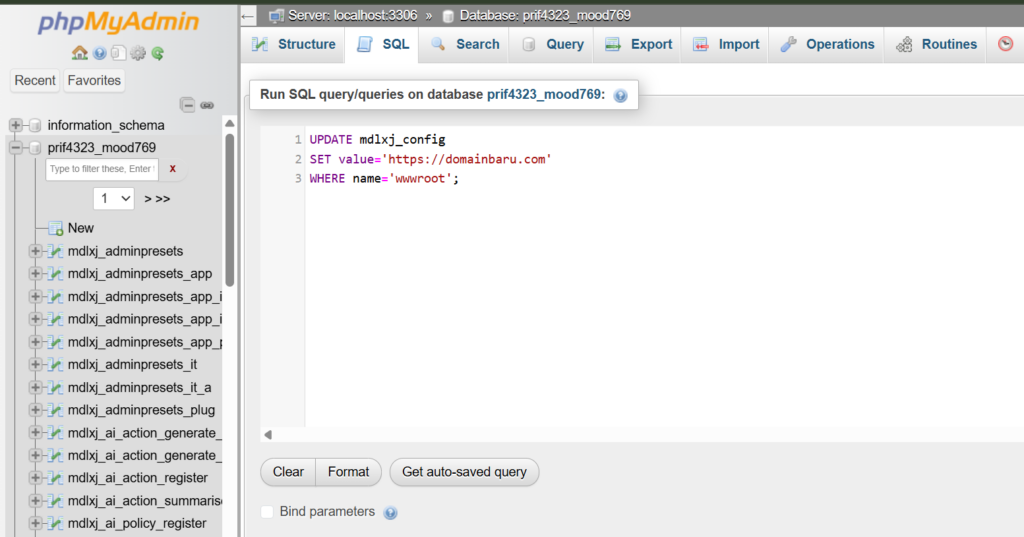Screen dimensions: 1024x537
Task: Go to the Export tab
Action: tap(638, 44)
